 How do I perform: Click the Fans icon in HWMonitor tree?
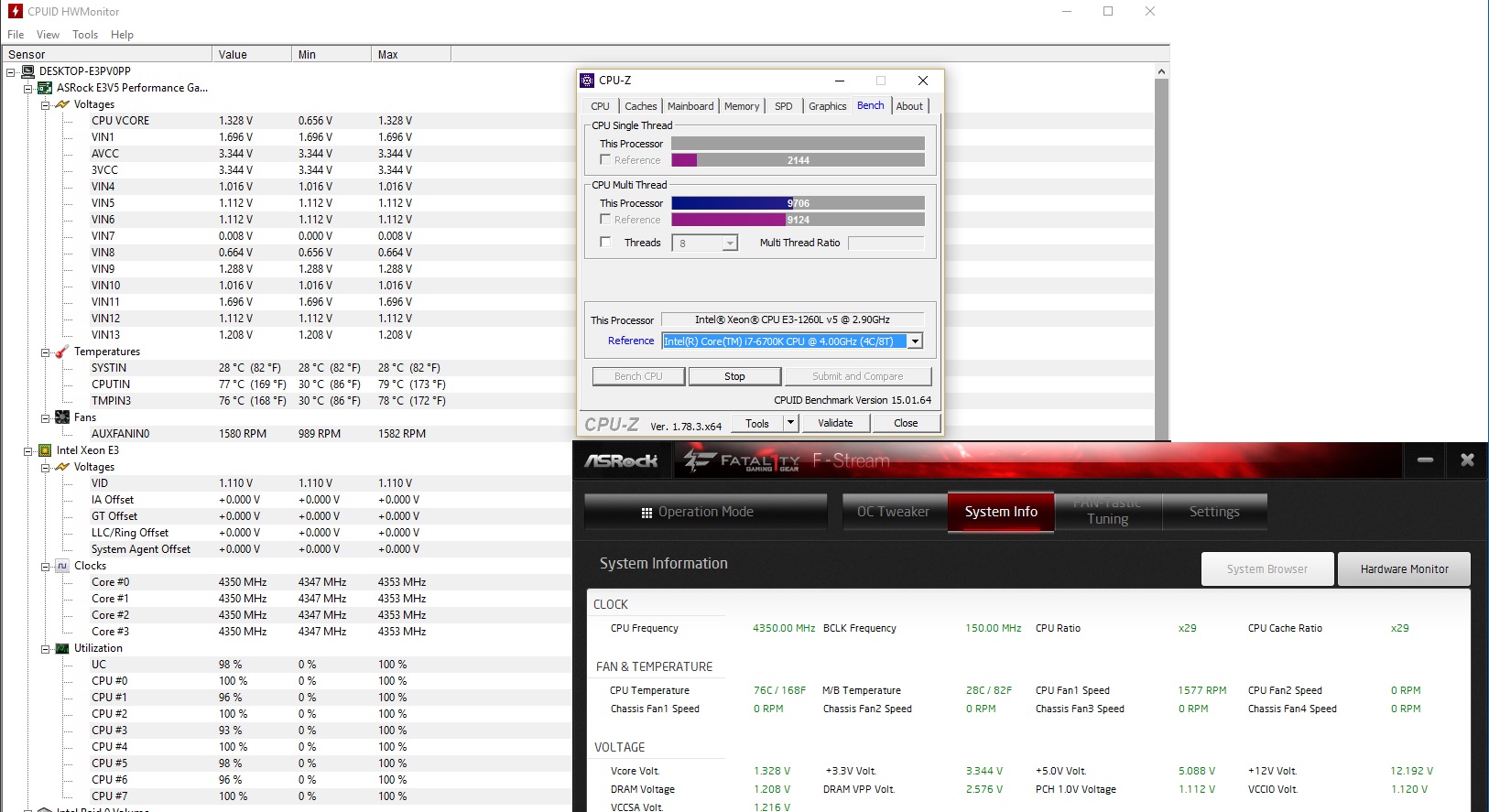(x=62, y=417)
